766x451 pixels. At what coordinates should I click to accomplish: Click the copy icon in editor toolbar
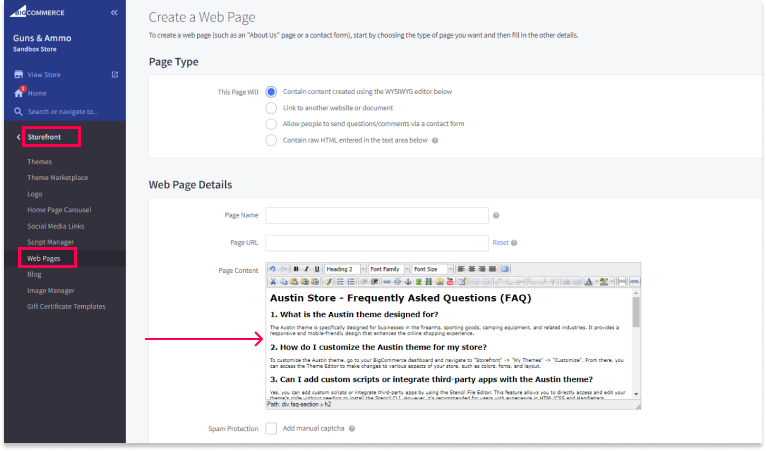(284, 281)
